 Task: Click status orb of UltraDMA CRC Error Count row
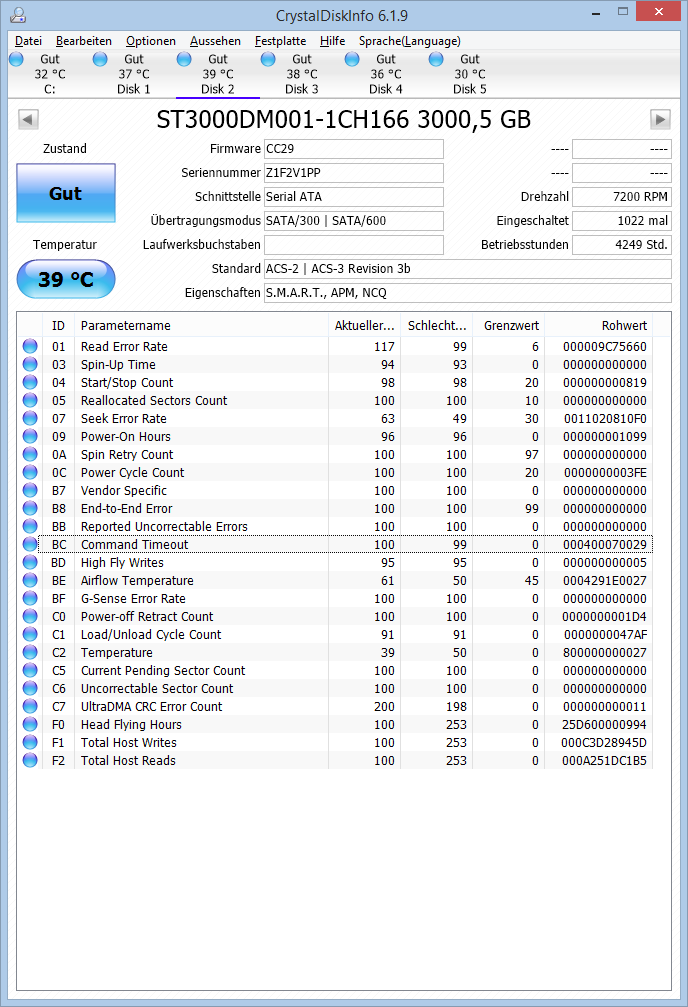[30, 706]
